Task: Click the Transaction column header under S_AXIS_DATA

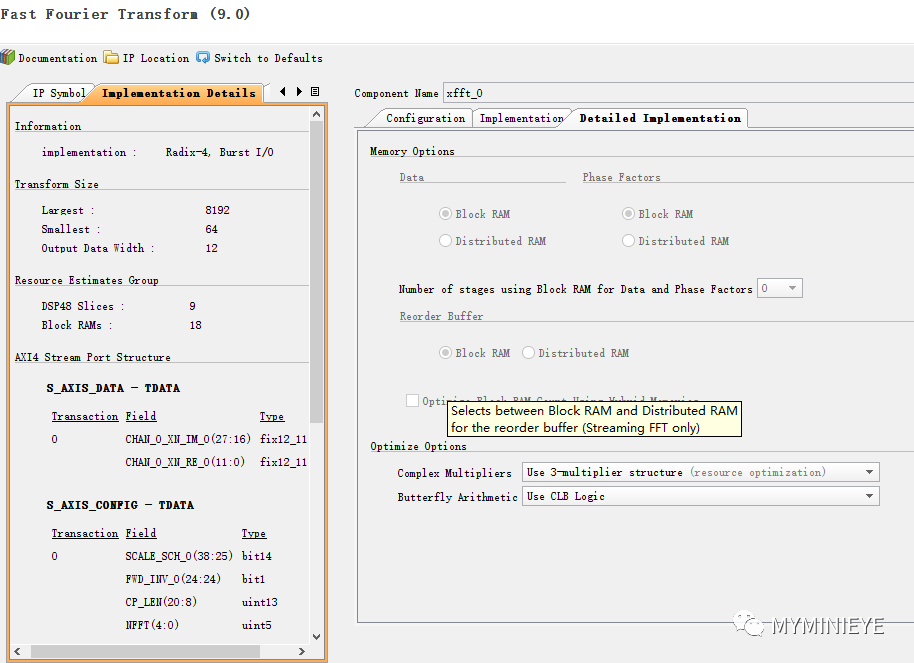Action: [x=85, y=416]
